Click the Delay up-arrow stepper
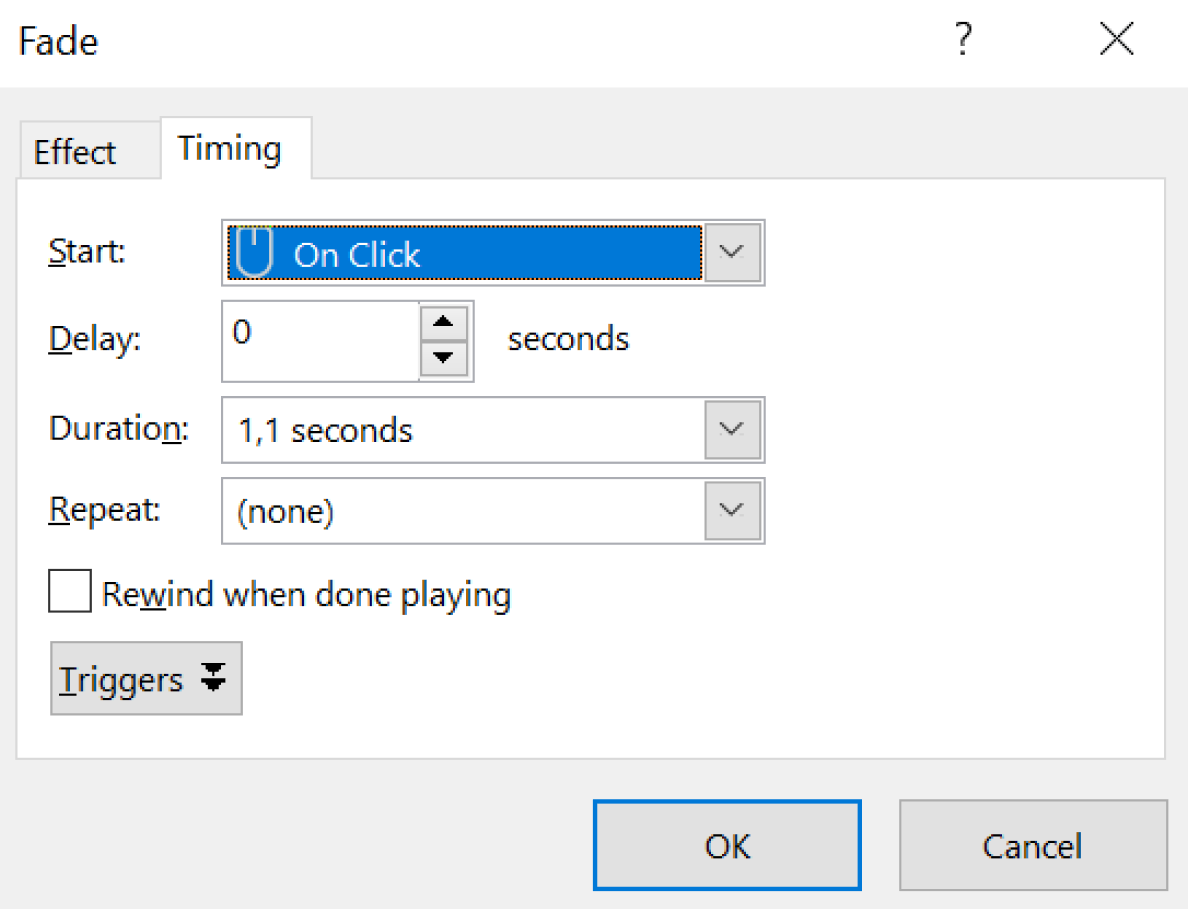1188x909 pixels. point(444,321)
